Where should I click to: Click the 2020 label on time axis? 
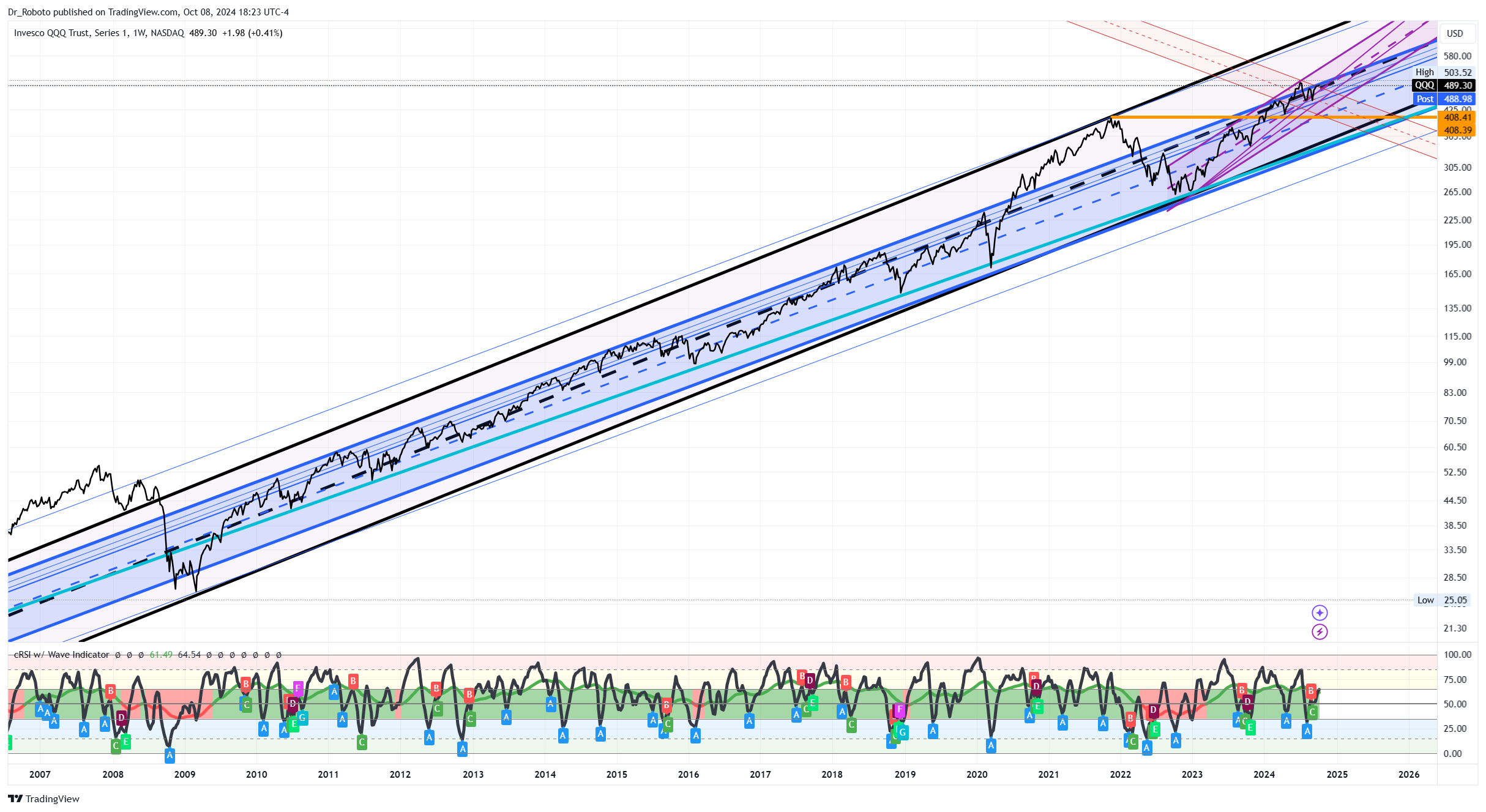[x=977, y=775]
